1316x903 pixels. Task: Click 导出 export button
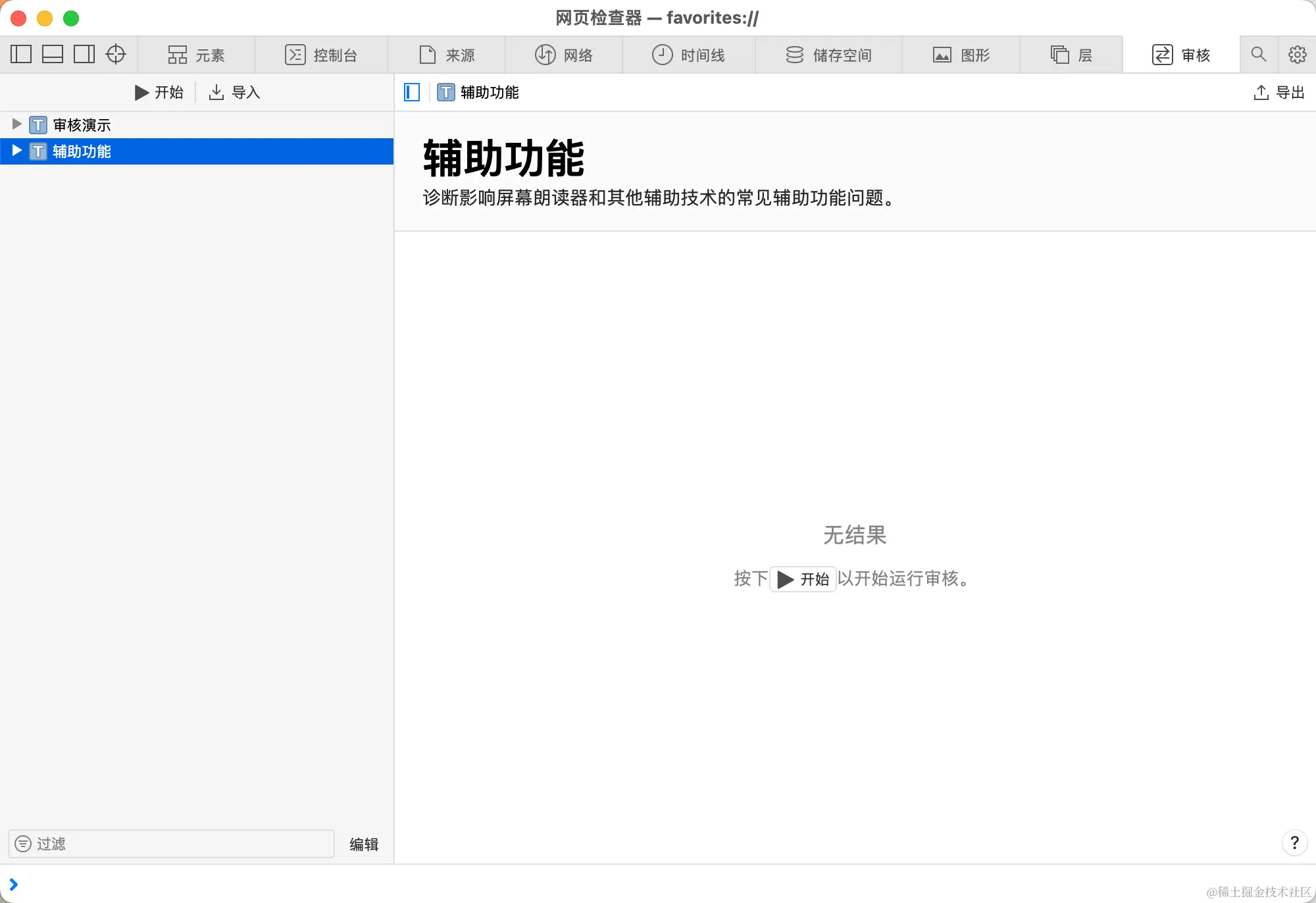1278,93
